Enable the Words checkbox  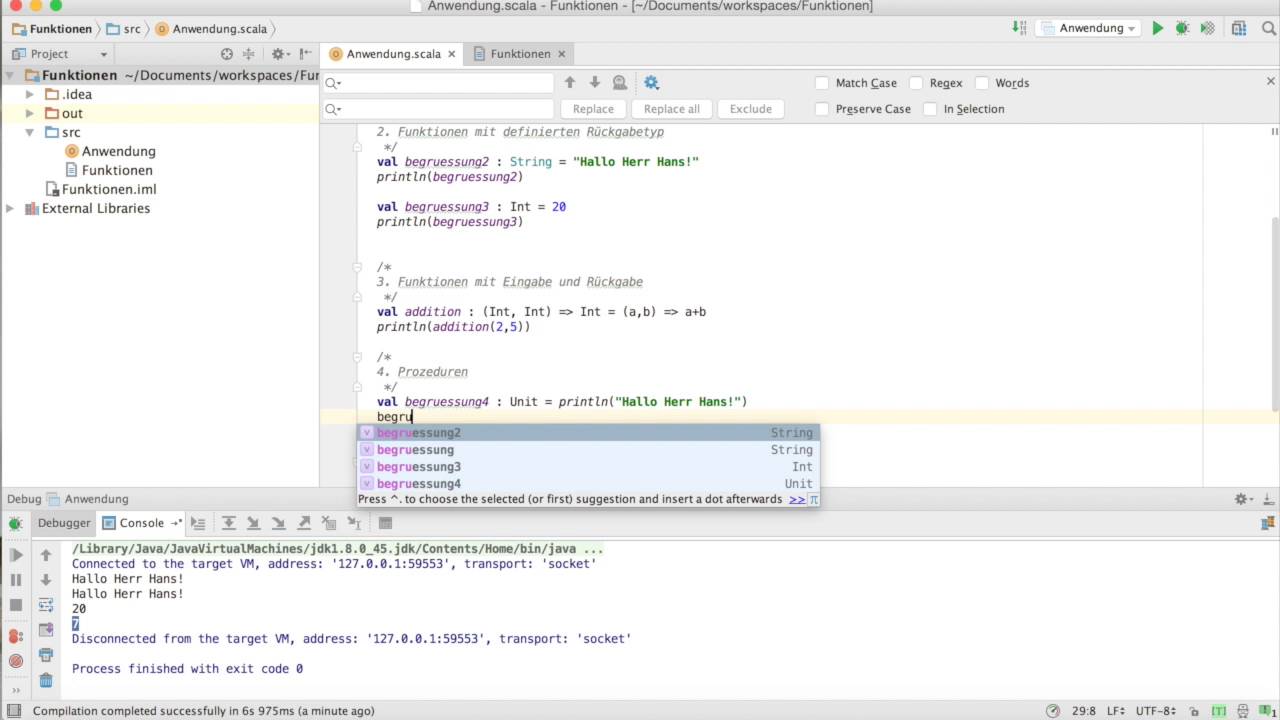click(982, 83)
